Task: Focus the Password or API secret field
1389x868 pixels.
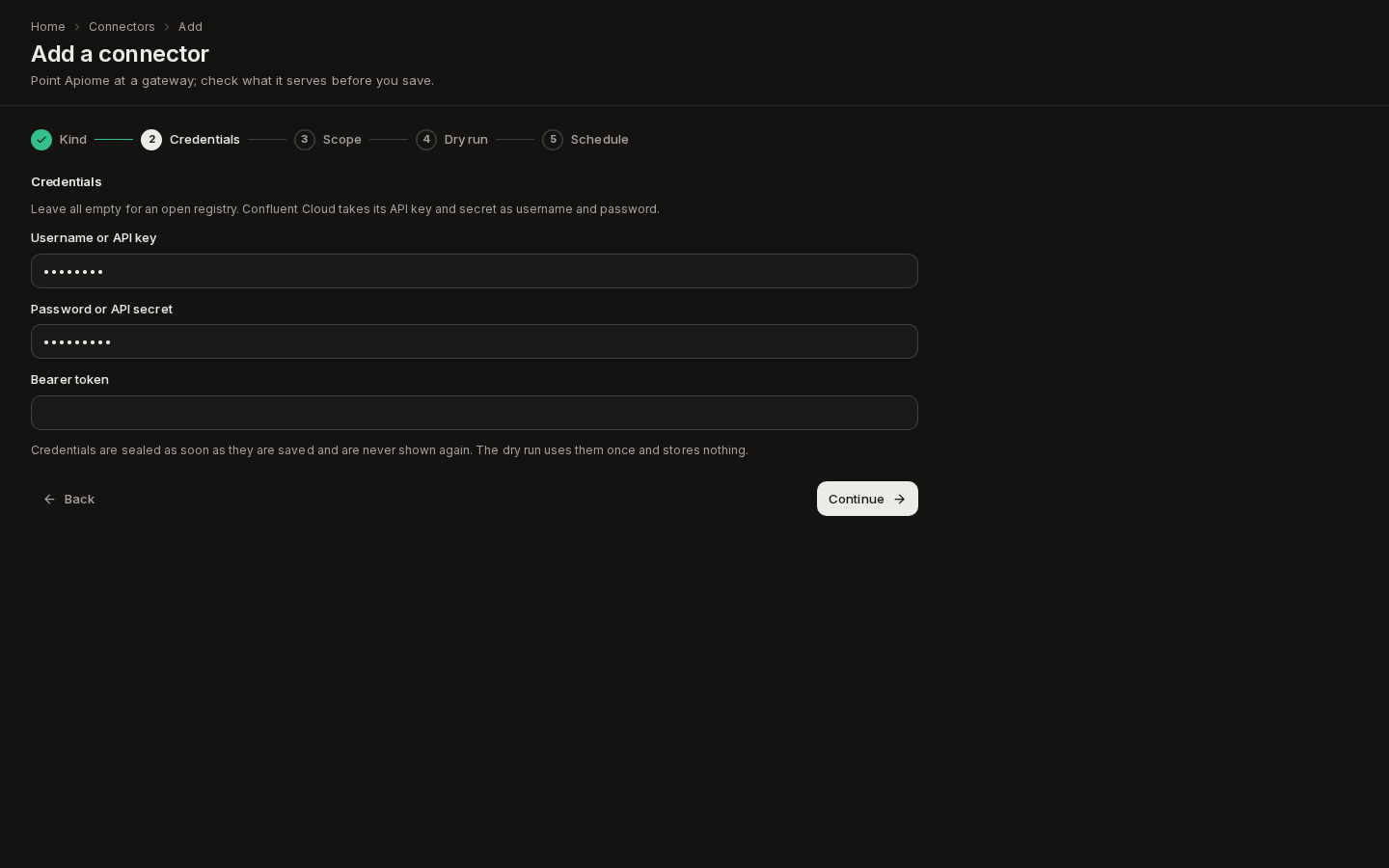Action: point(475,341)
